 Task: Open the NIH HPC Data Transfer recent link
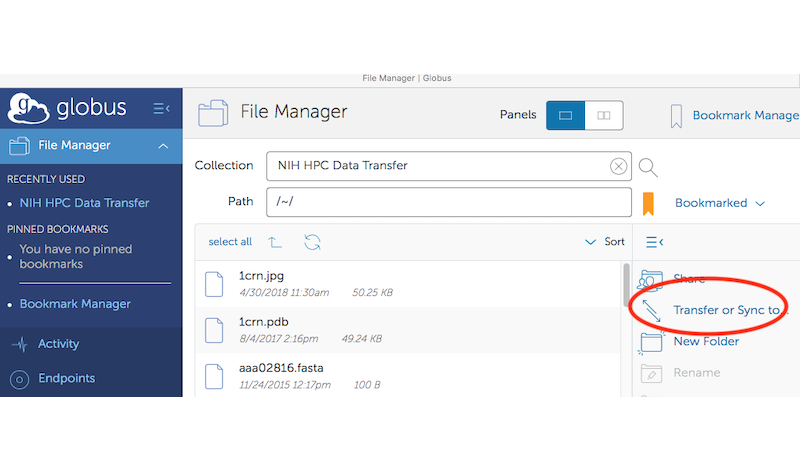(x=84, y=203)
